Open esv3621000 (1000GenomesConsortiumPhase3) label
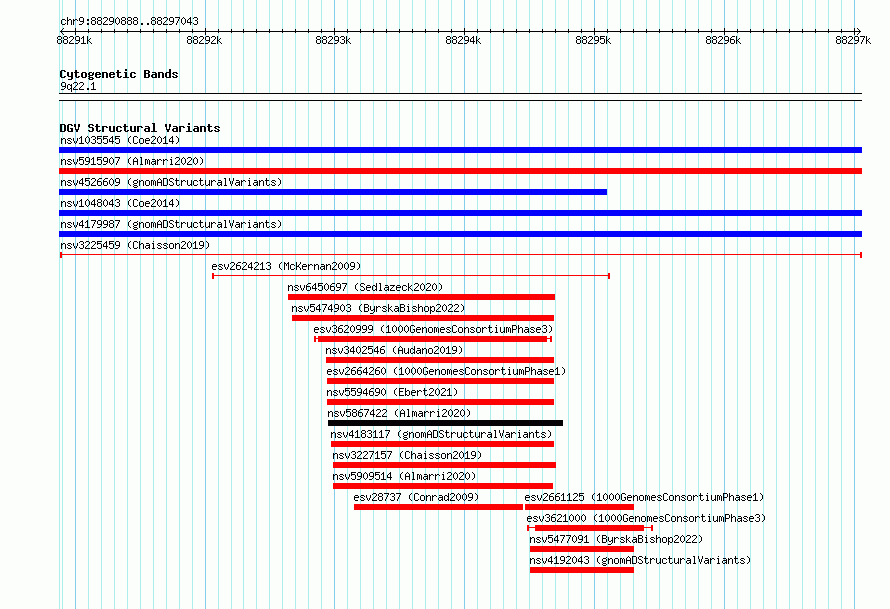This screenshot has height=609, width=890. pyautogui.click(x=646, y=518)
